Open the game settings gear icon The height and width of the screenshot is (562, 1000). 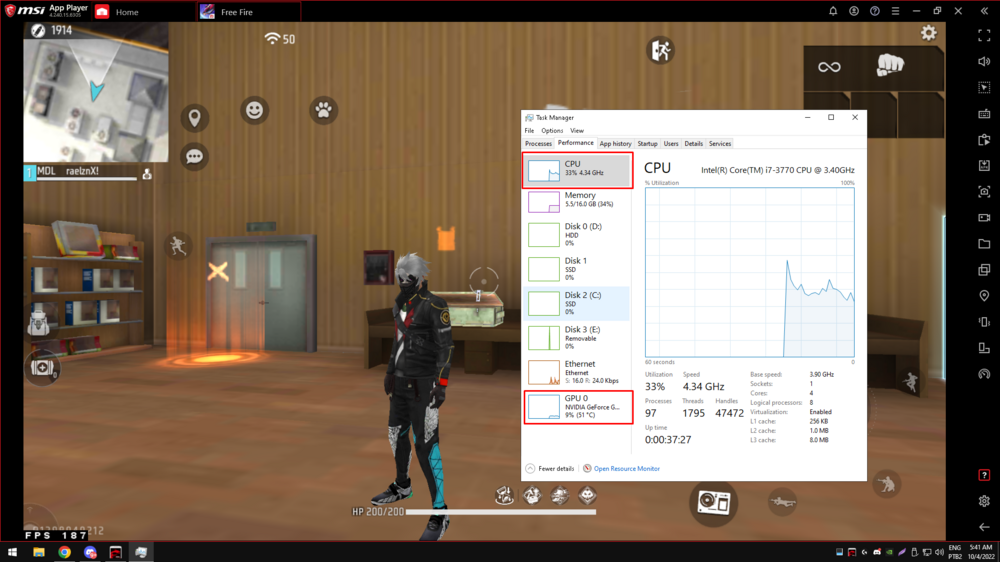point(929,33)
